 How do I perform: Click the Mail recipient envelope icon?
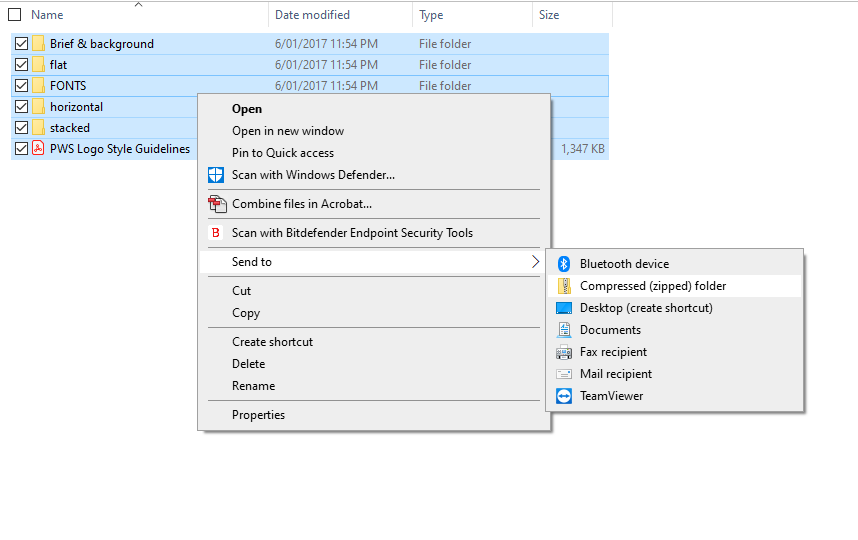tap(564, 374)
